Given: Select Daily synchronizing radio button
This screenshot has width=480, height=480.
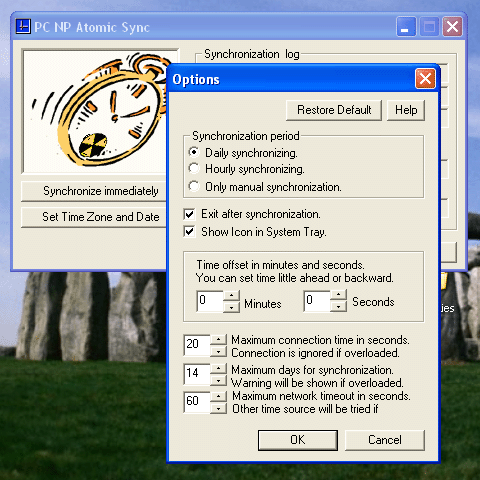Looking at the screenshot, I should (x=194, y=153).
